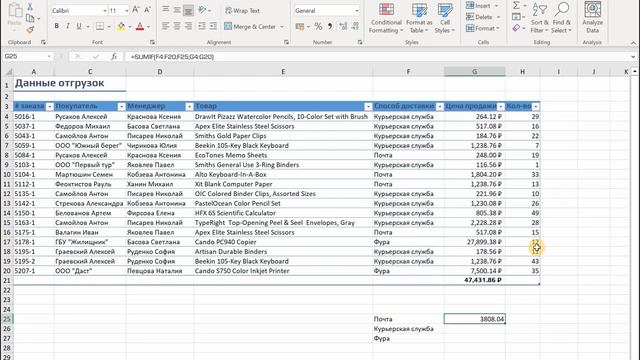
Task: Apply the yellow Fill Color swatch
Action: click(x=121, y=27)
